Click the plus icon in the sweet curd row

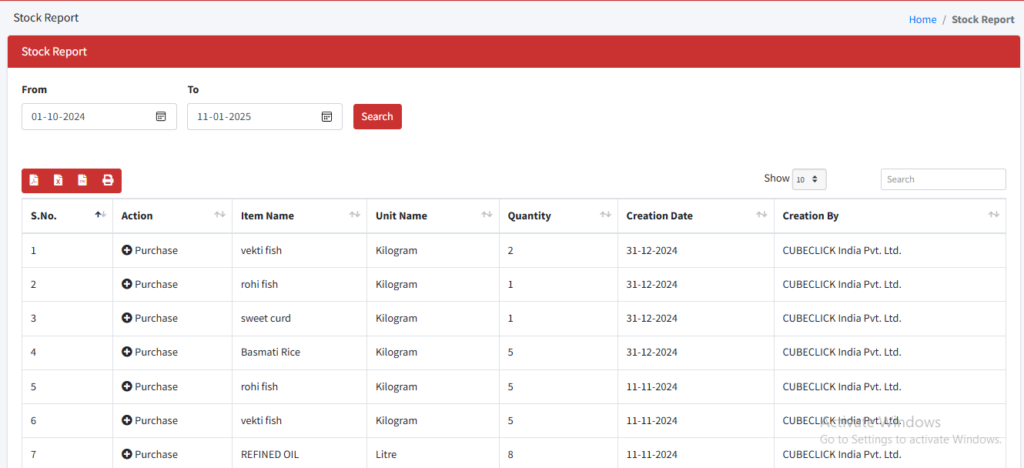[127, 318]
